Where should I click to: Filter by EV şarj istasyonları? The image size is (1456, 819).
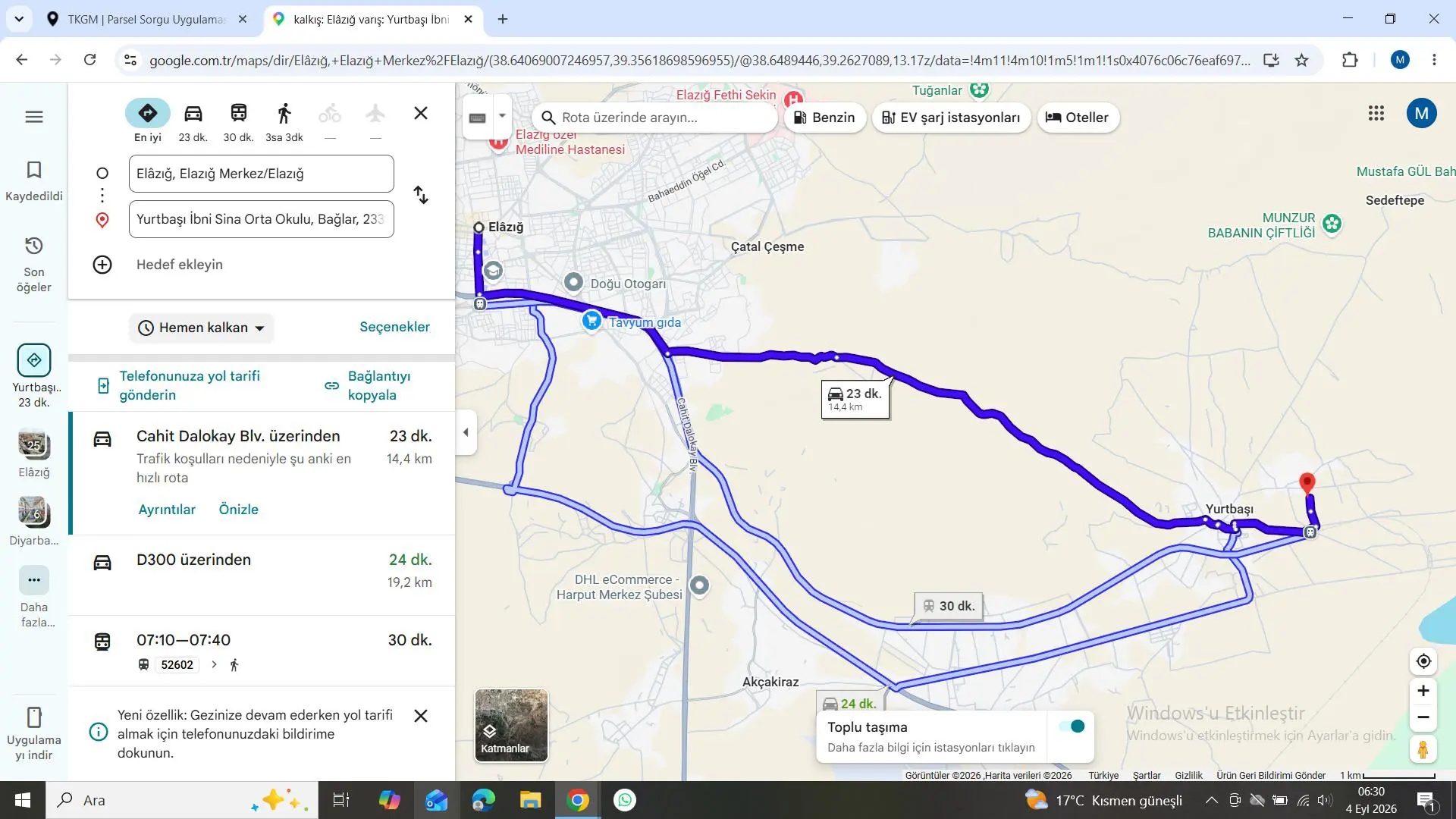click(951, 118)
